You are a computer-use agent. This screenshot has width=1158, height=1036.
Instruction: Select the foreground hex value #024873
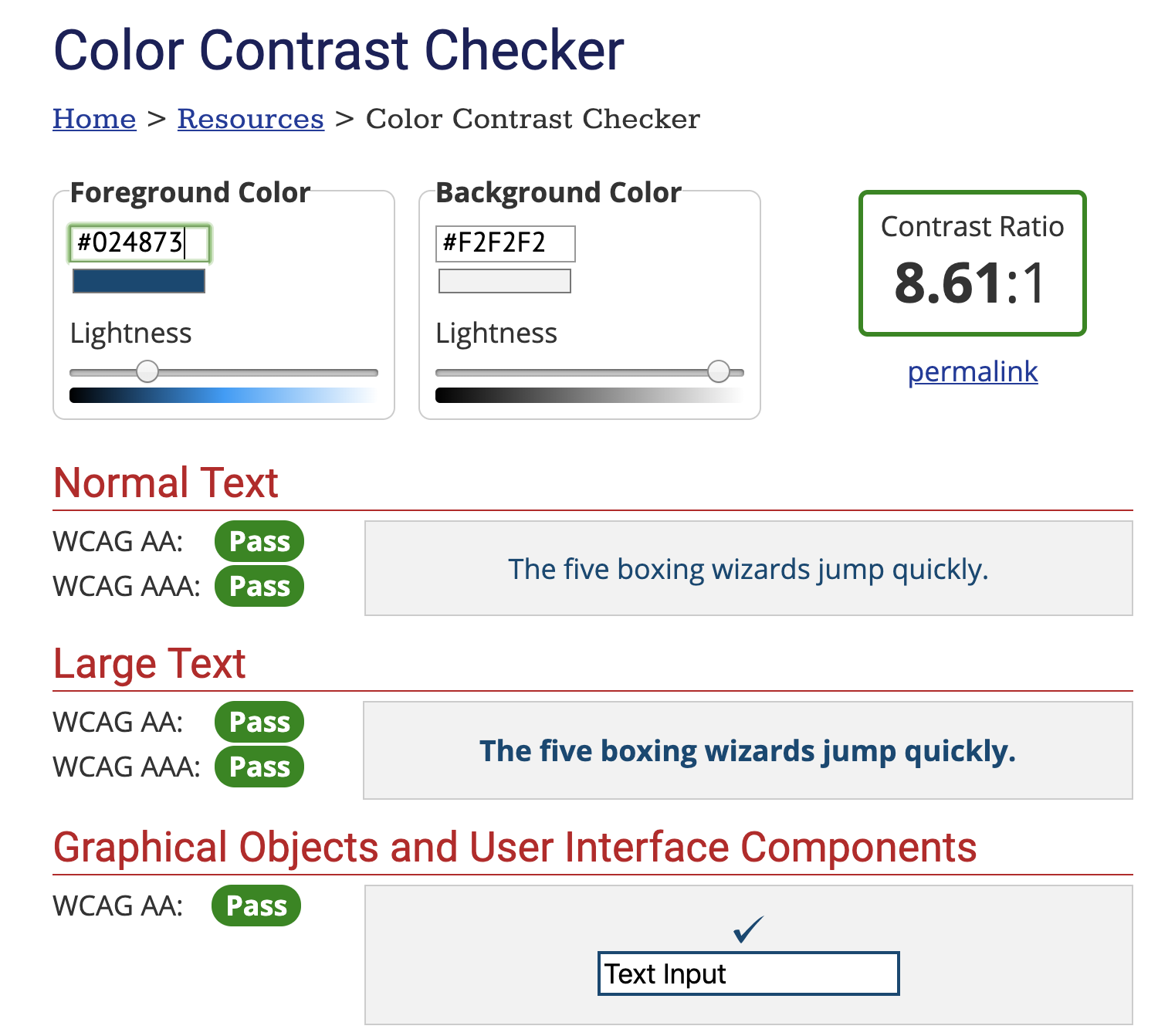coord(137,242)
